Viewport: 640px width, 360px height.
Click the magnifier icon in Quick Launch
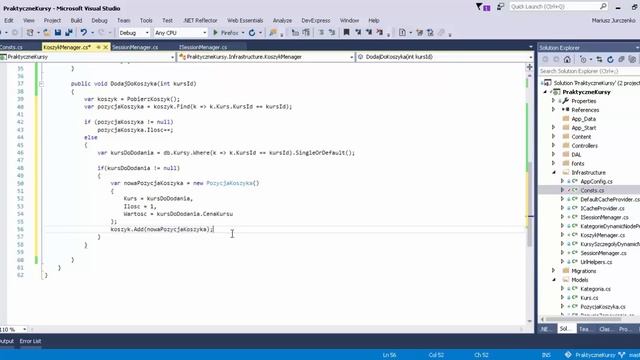[603, 6]
